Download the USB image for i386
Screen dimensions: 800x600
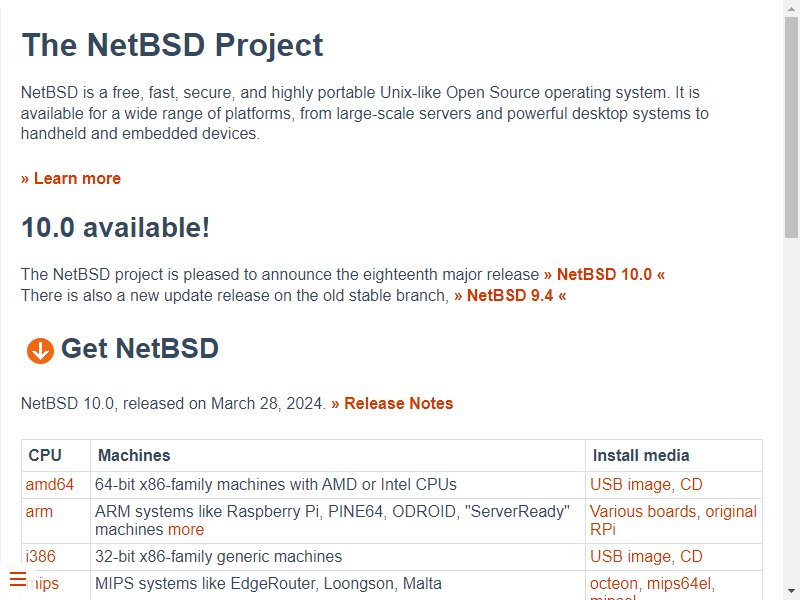[630, 556]
